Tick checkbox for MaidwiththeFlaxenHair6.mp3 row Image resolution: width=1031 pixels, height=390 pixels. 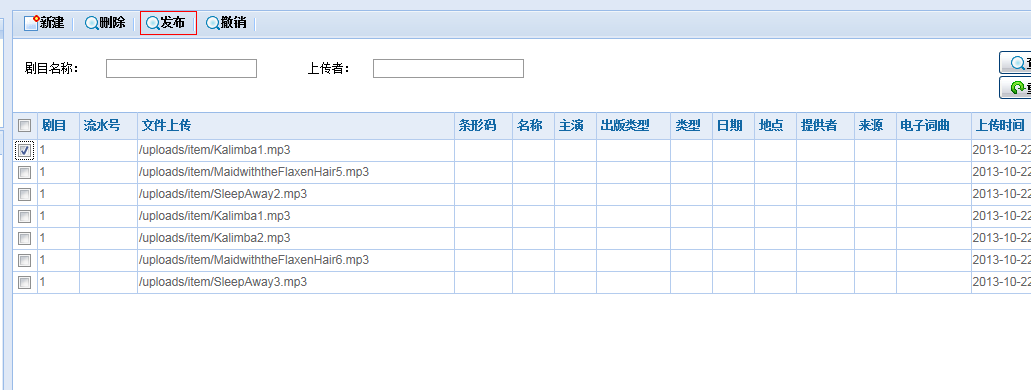pyautogui.click(x=24, y=260)
